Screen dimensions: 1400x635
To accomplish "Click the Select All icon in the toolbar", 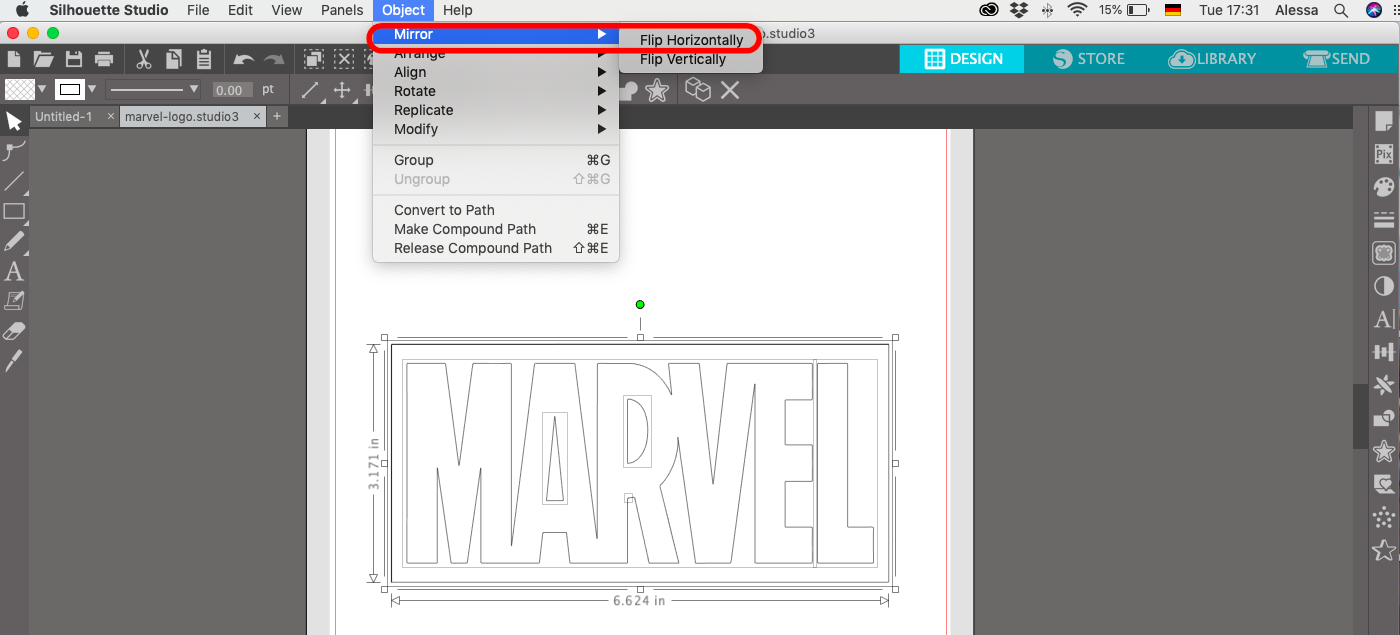I will click(314, 59).
